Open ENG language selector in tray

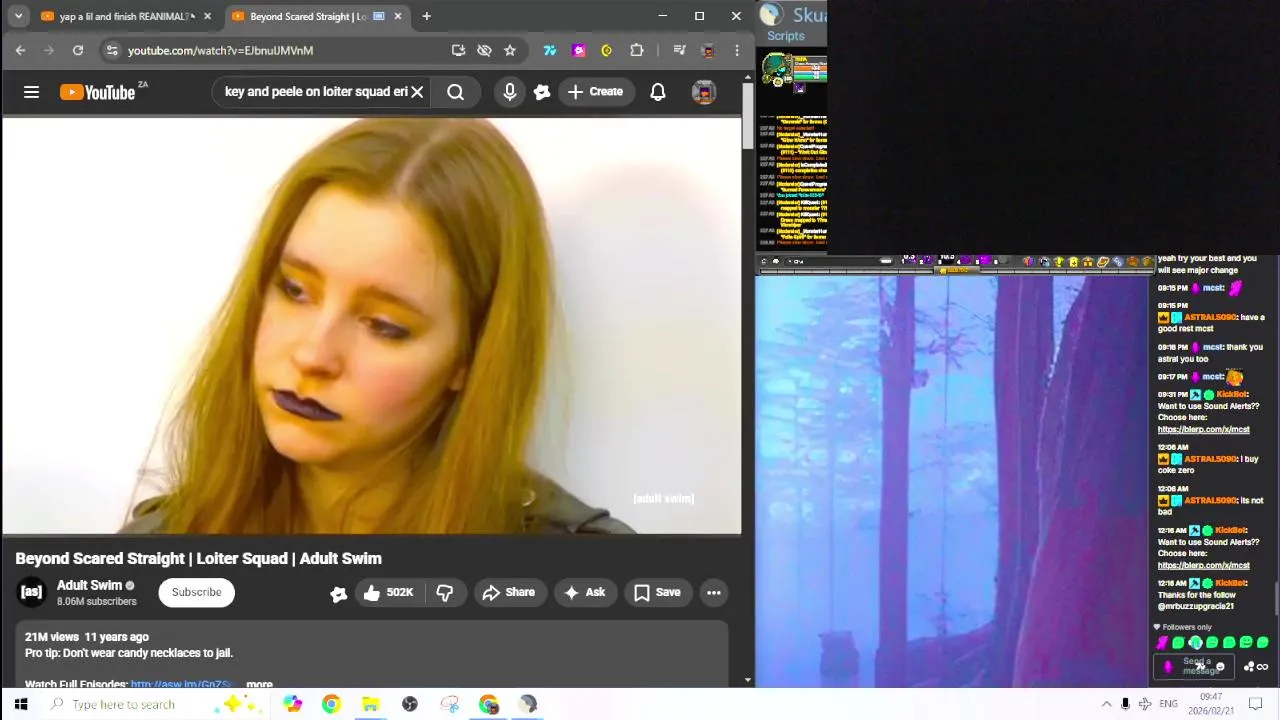click(1168, 704)
